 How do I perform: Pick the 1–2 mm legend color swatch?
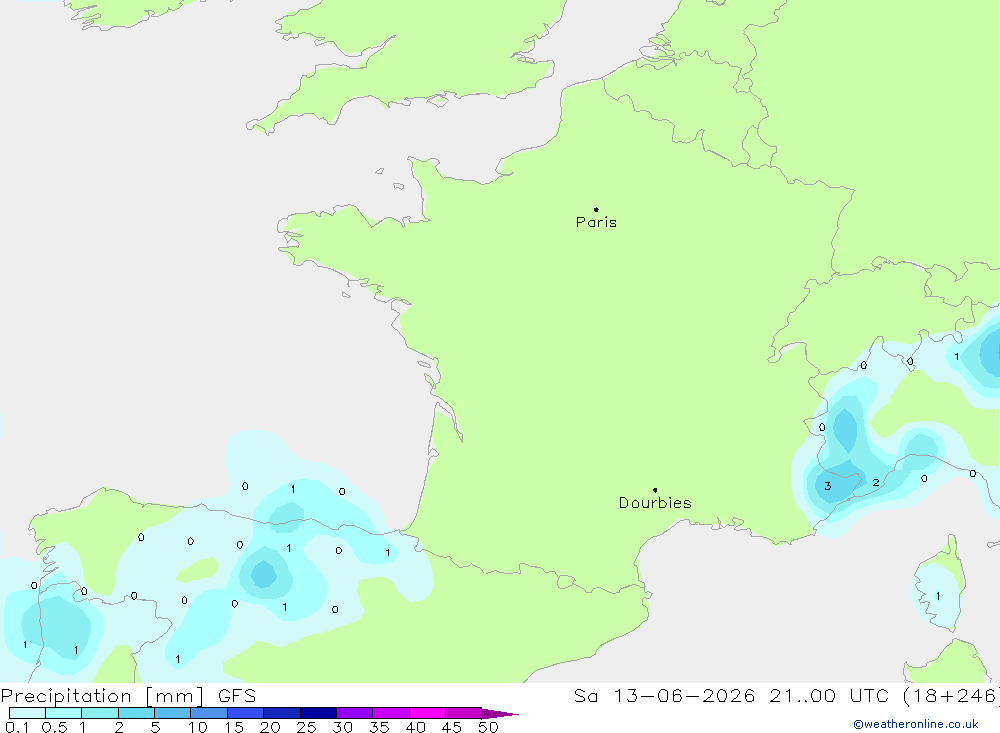pos(100,713)
